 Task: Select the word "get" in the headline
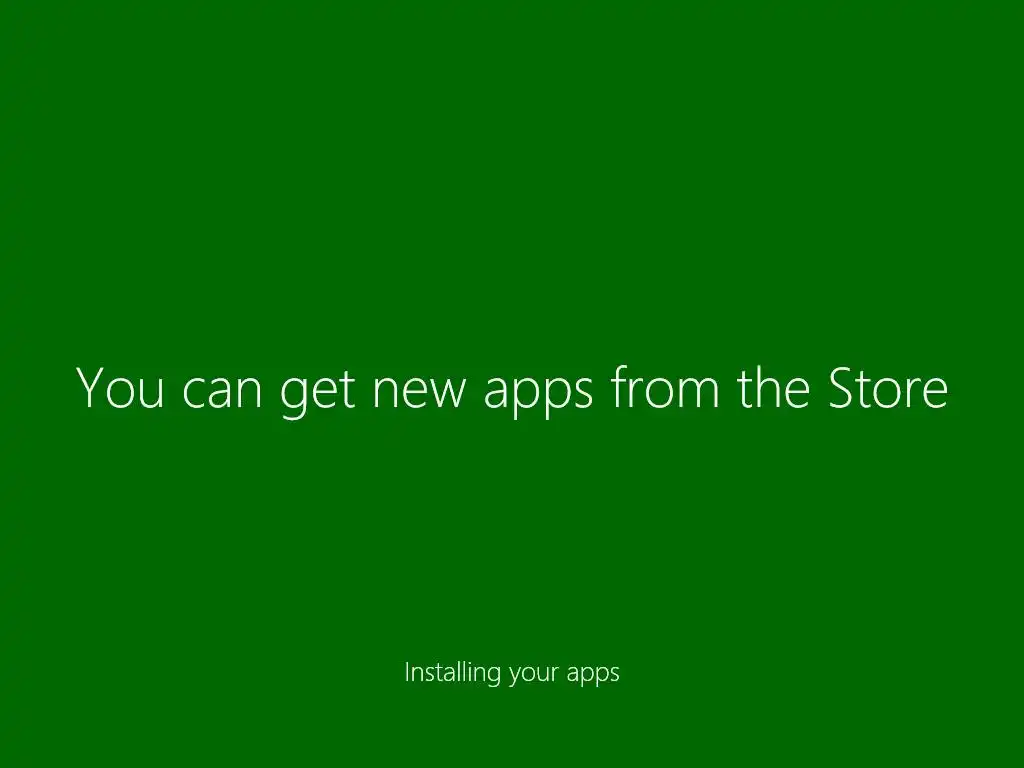(x=317, y=394)
